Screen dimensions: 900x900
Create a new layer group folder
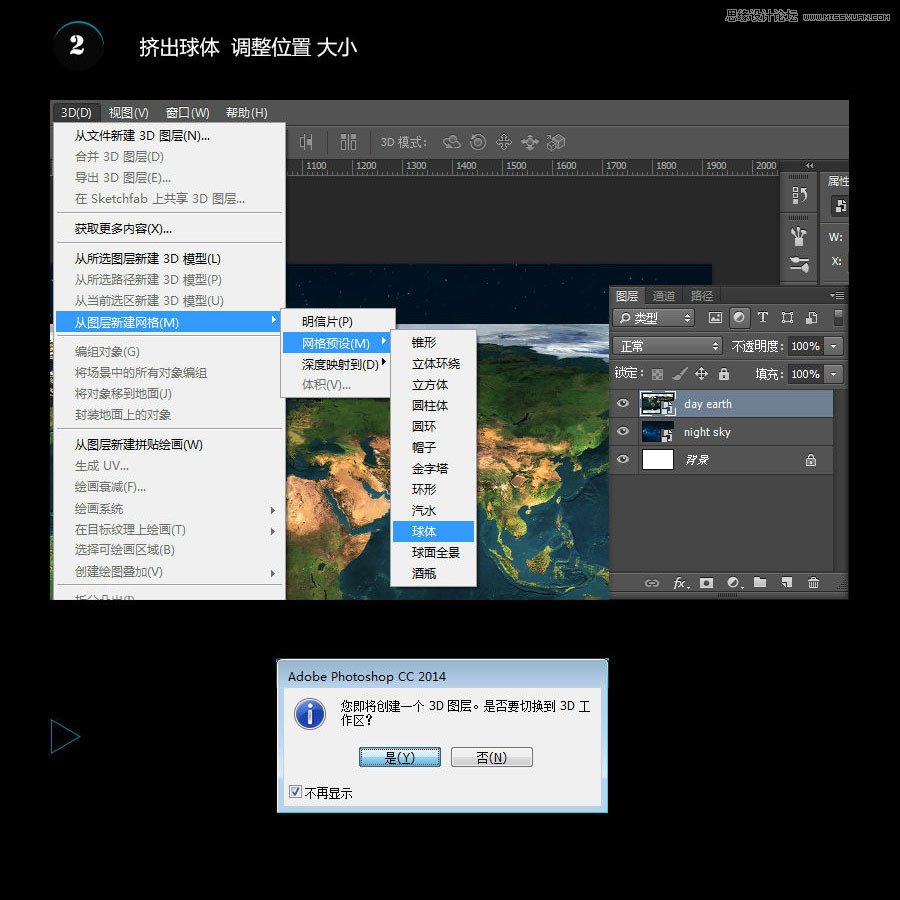point(760,583)
